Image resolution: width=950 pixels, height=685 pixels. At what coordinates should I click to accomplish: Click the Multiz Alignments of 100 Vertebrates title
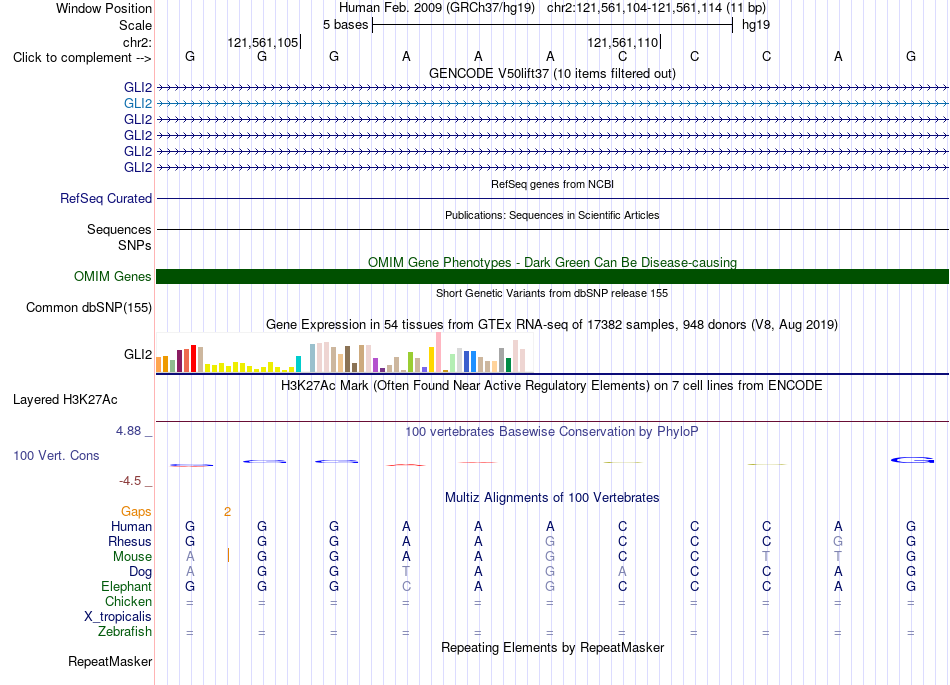pos(552,498)
